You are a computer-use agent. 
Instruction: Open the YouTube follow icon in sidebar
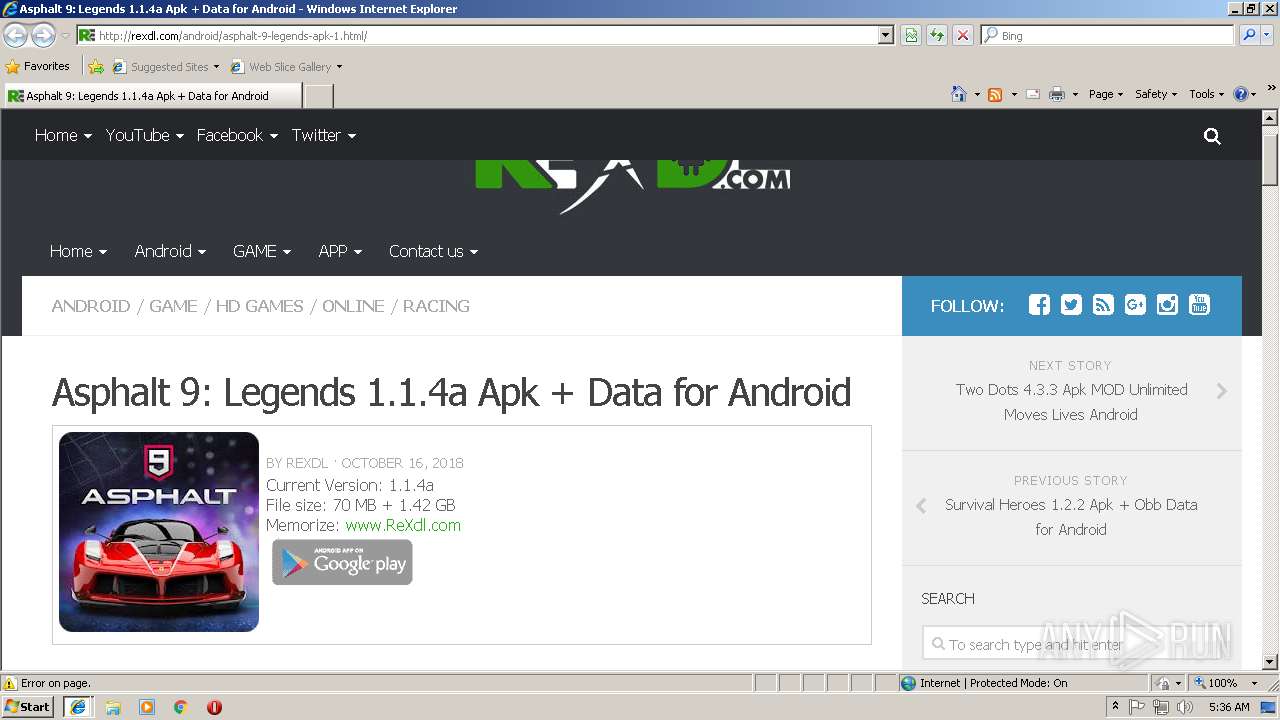tap(1199, 305)
